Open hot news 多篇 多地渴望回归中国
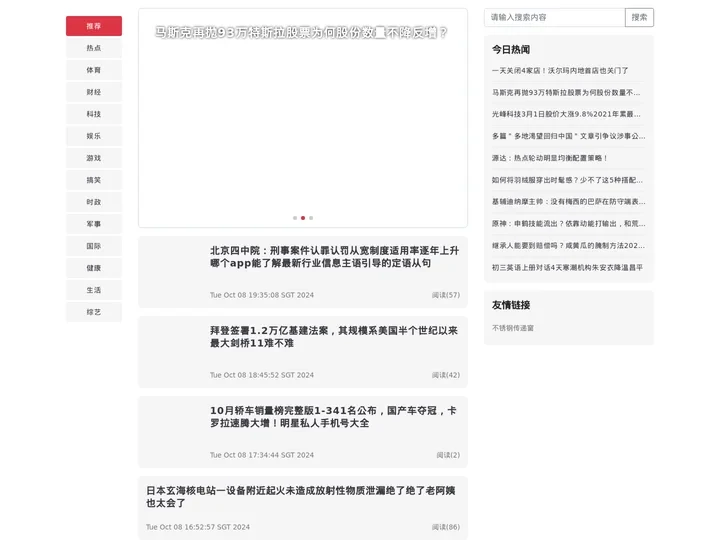Screen dimensions: 720x540 (x=568, y=136)
